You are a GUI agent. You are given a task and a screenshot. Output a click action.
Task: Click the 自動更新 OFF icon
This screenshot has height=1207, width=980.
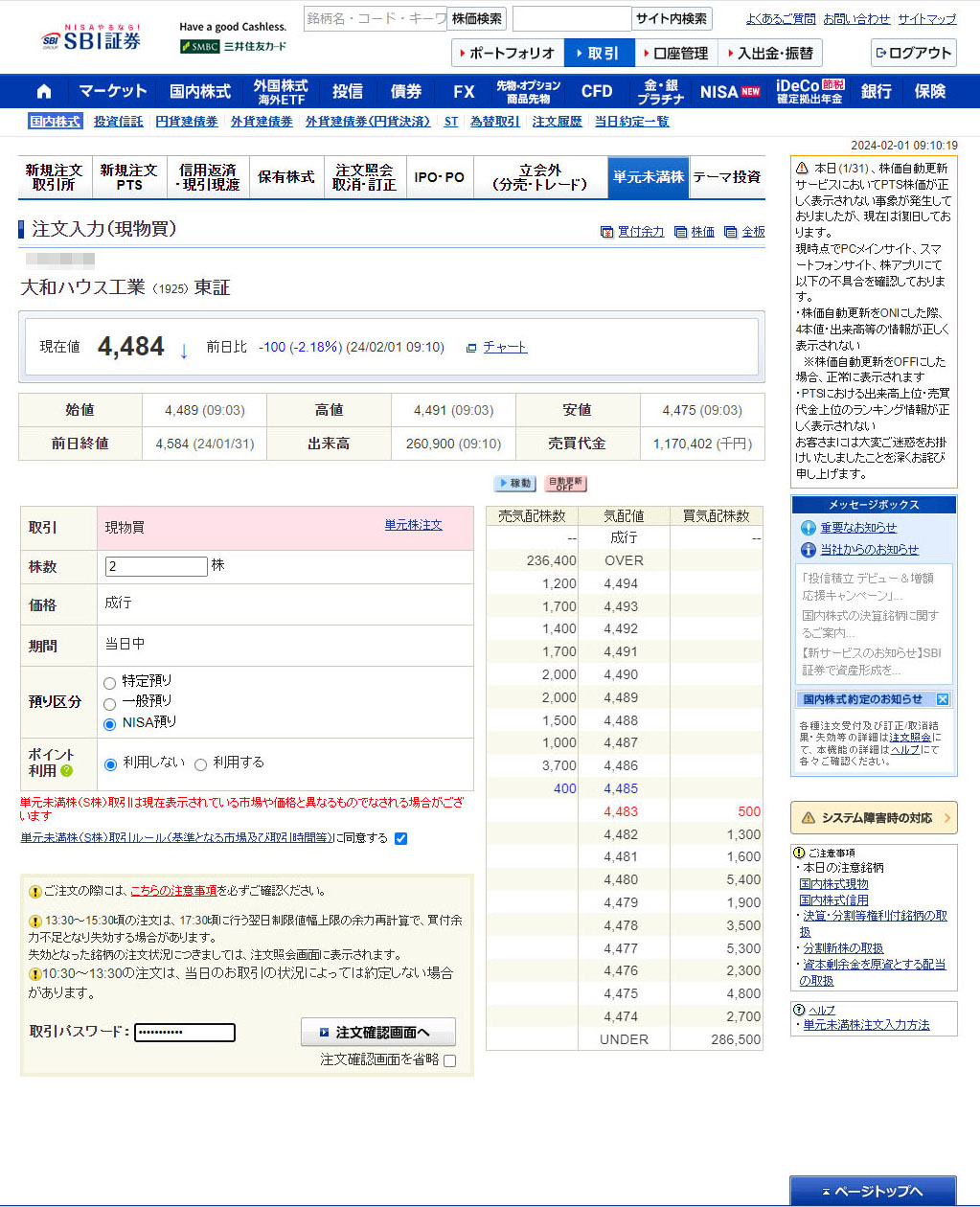(x=565, y=484)
